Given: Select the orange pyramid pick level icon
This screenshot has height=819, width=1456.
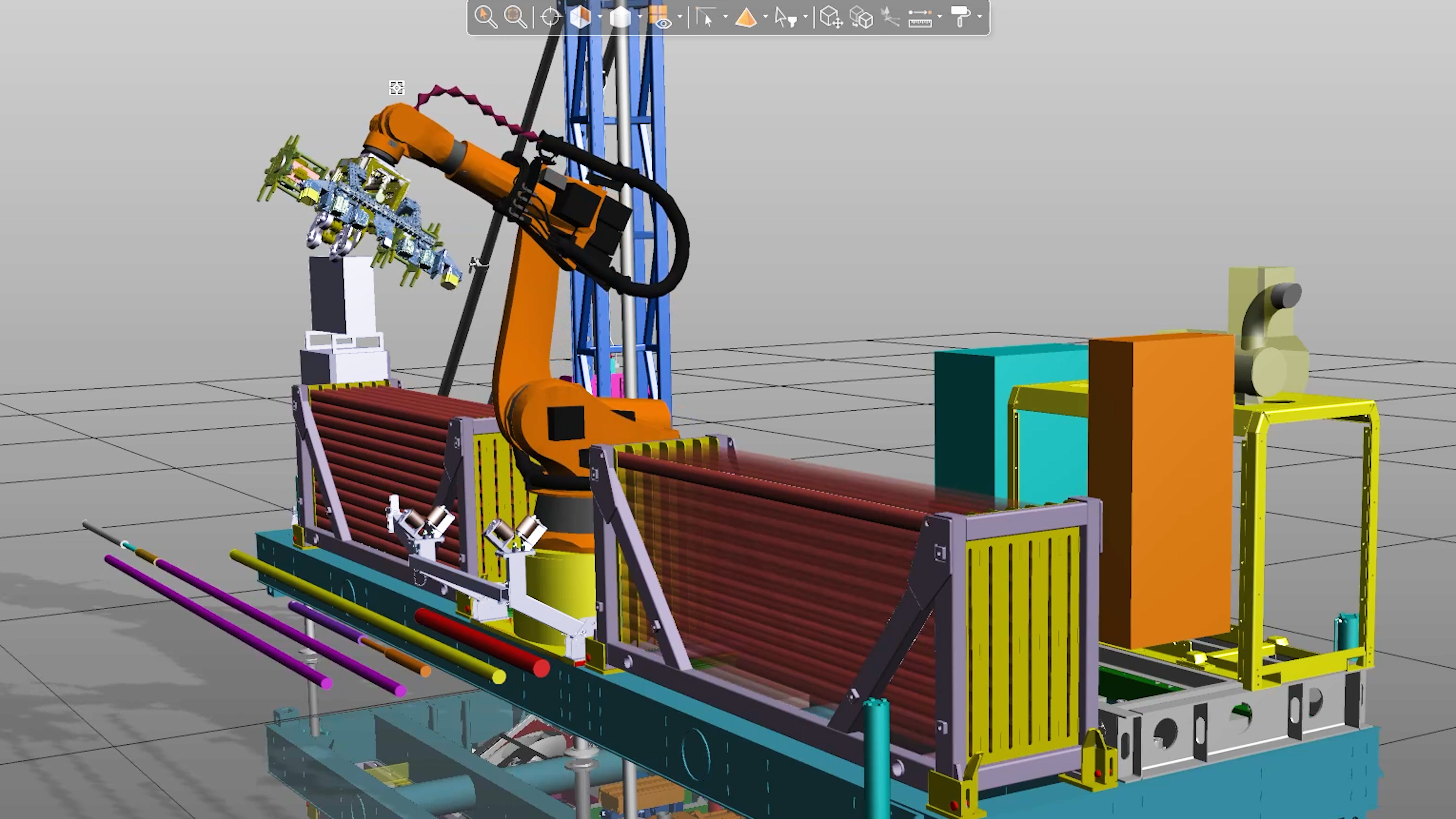Looking at the screenshot, I should 745,17.
